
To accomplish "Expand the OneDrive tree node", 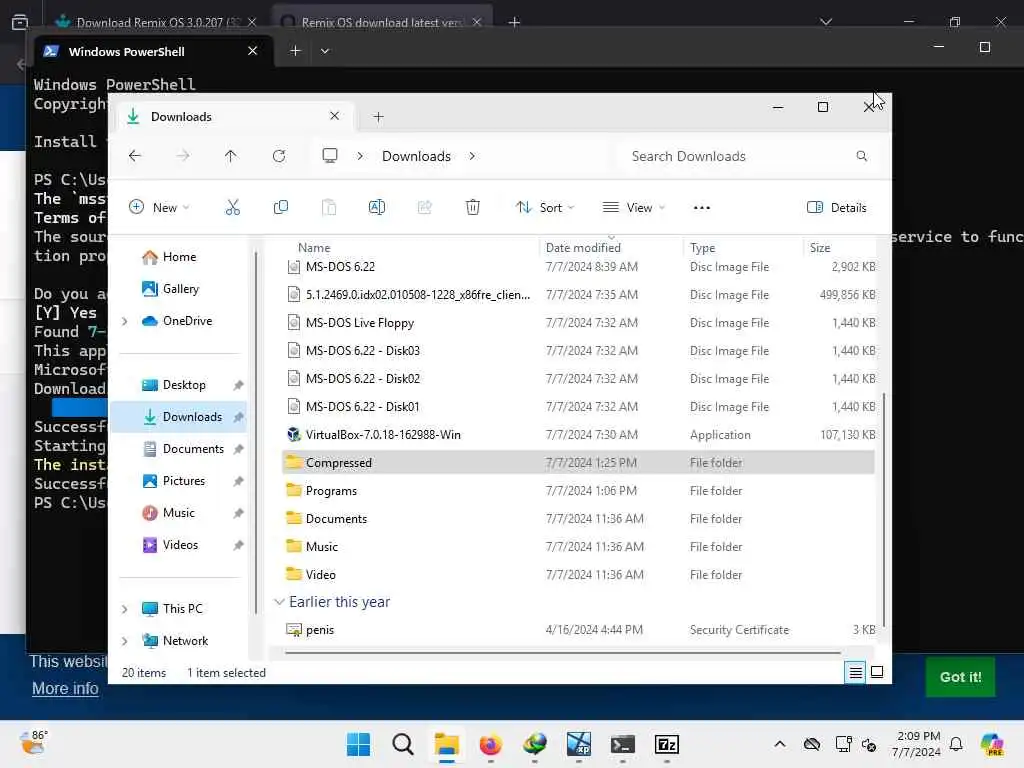I will [x=125, y=321].
